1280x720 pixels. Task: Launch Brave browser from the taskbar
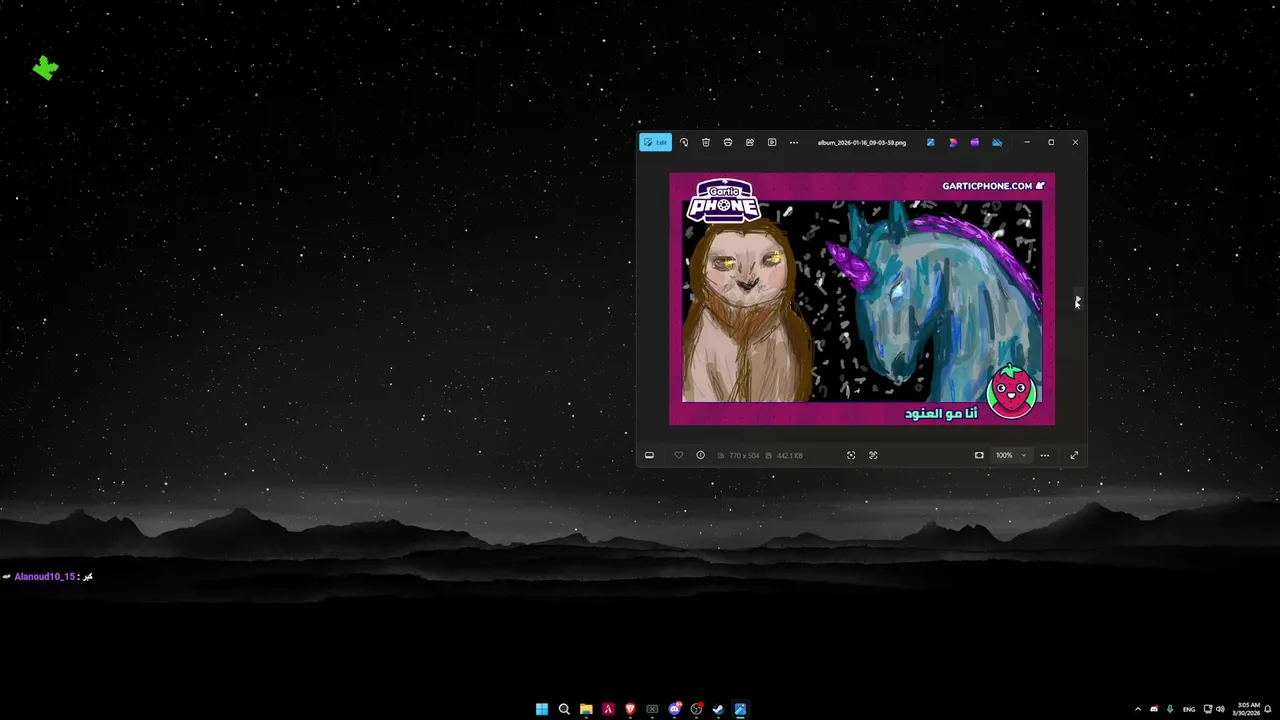[x=630, y=709]
